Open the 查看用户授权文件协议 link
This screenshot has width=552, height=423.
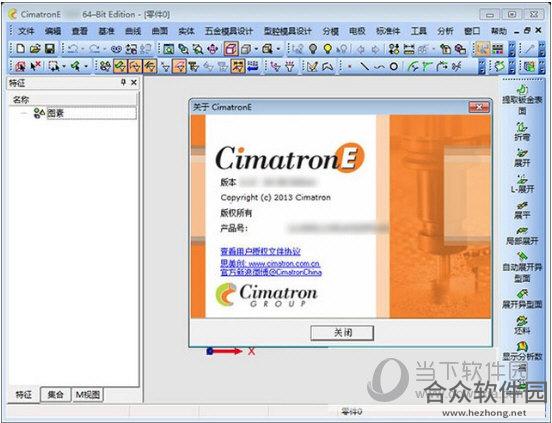click(261, 251)
